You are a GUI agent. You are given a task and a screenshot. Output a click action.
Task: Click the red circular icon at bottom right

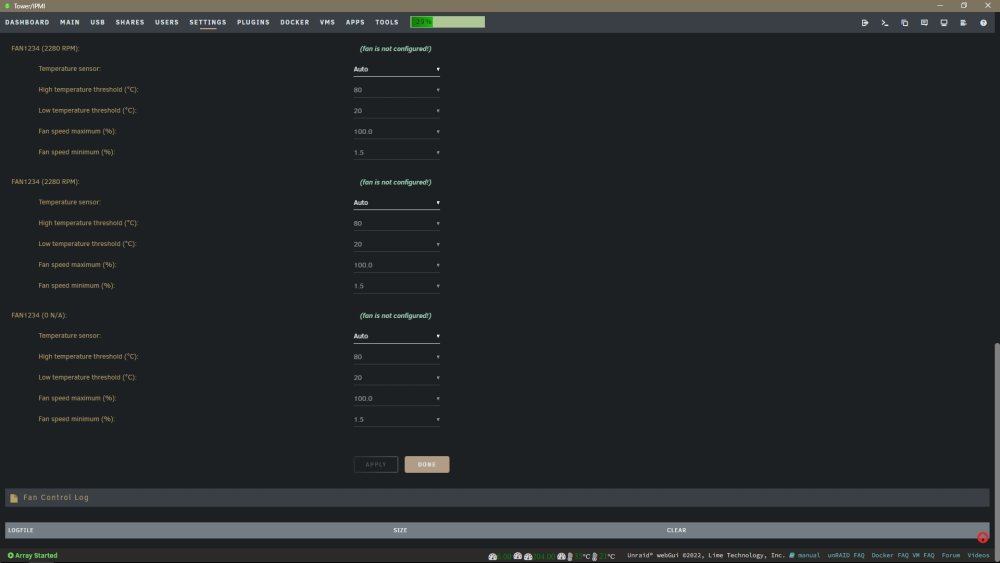pyautogui.click(x=983, y=537)
